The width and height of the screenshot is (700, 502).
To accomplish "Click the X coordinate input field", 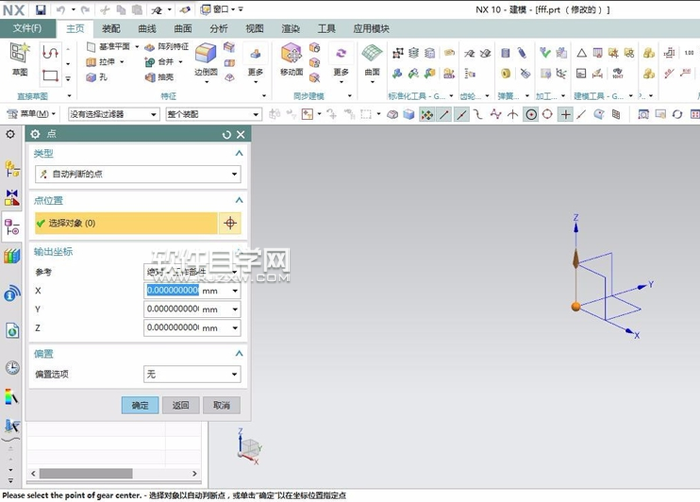I will [173, 291].
